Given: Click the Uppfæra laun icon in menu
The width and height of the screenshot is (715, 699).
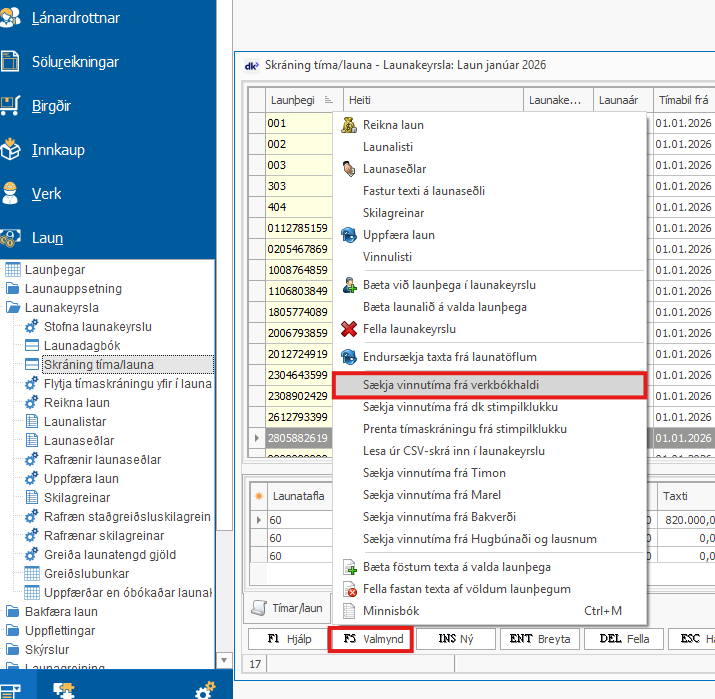Looking at the screenshot, I should (349, 235).
